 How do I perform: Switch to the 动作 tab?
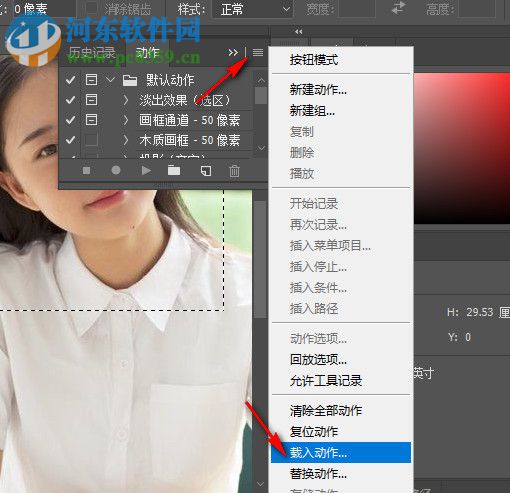tap(148, 53)
